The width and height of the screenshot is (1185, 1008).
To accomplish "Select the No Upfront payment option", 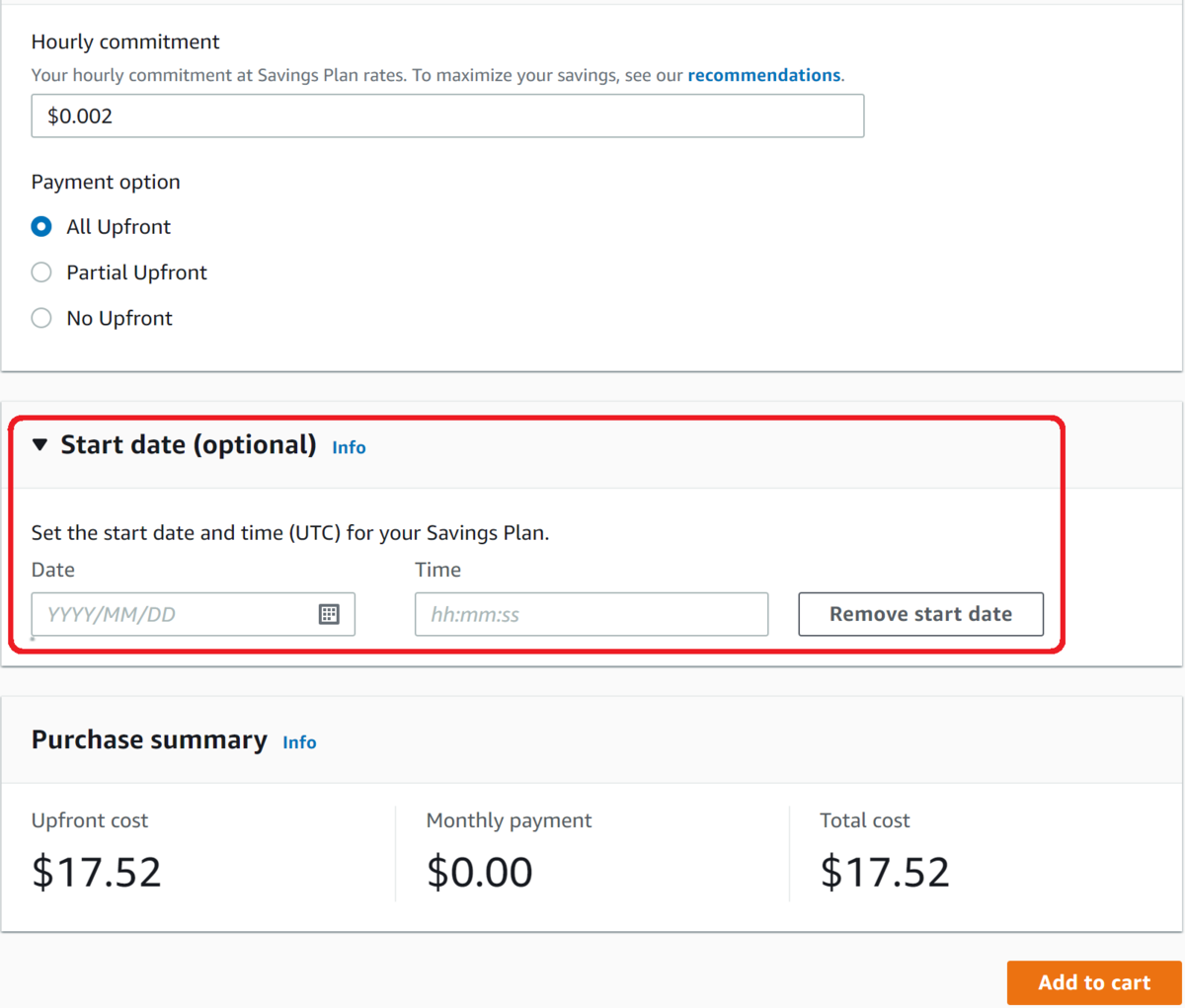I will click(41, 318).
